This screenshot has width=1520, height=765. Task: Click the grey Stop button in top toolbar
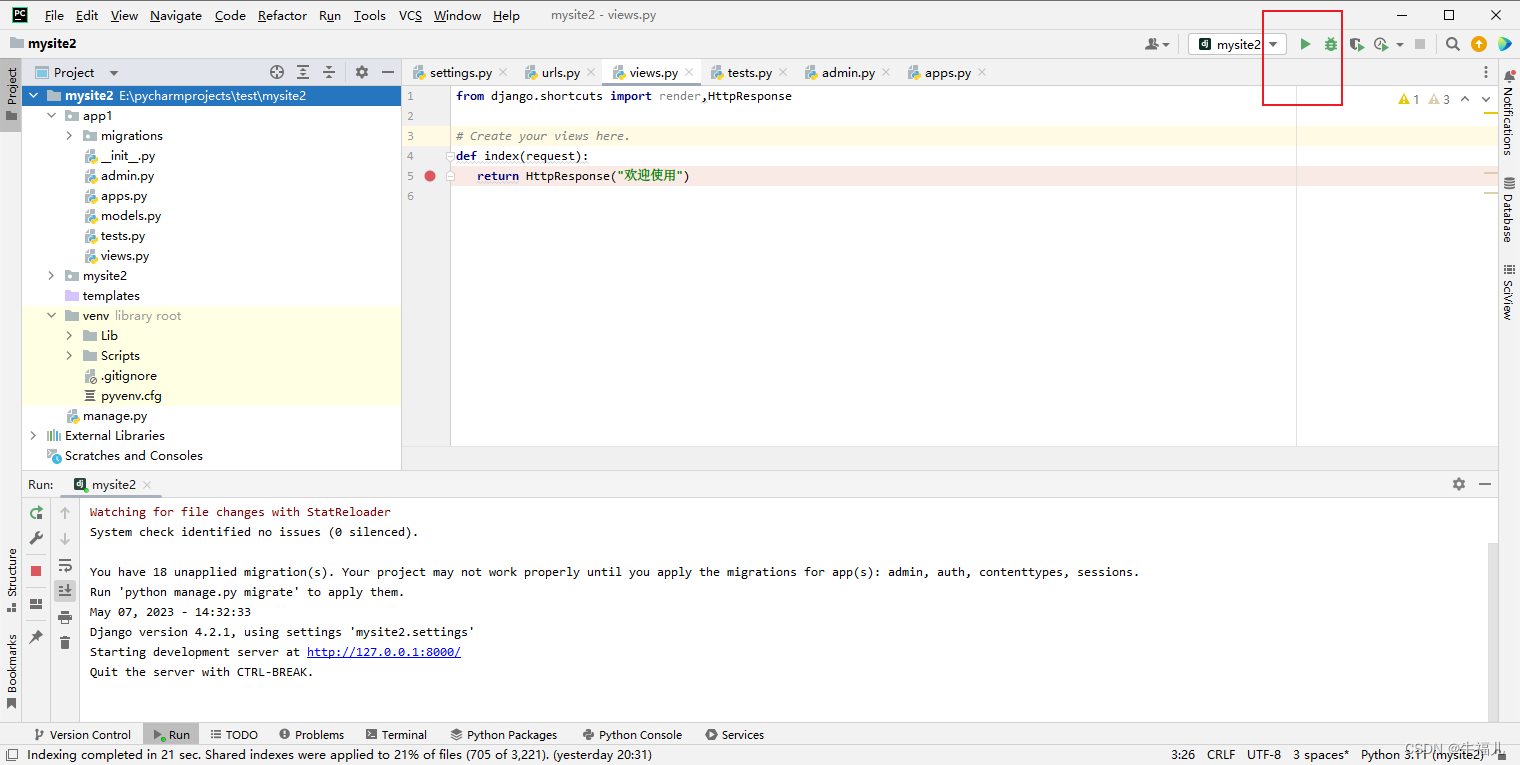pos(1420,44)
